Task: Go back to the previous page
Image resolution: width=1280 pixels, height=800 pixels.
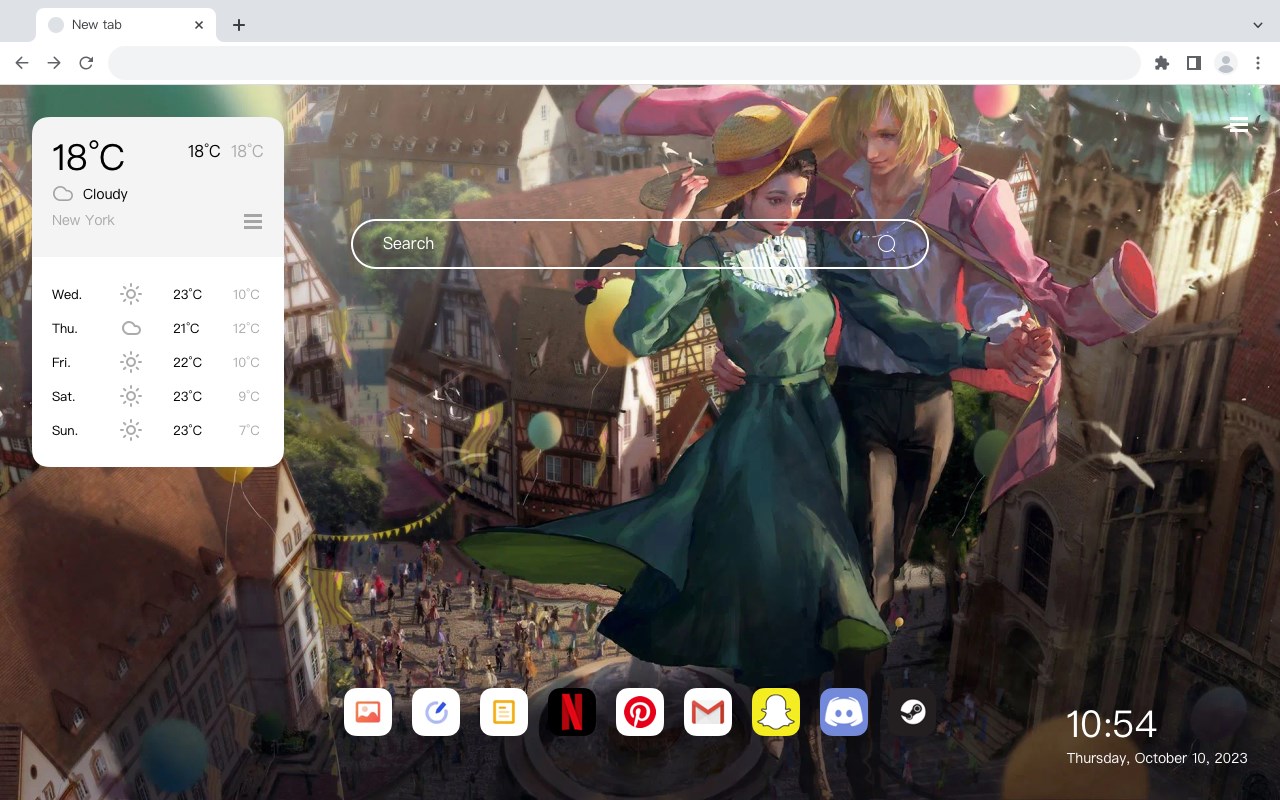Action: [22, 63]
